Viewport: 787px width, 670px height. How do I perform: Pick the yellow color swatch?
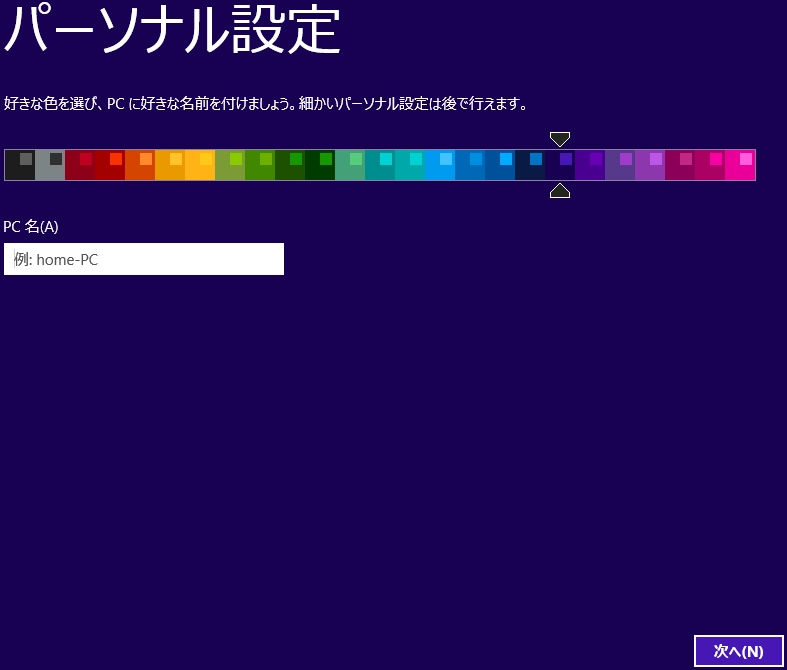(x=200, y=165)
